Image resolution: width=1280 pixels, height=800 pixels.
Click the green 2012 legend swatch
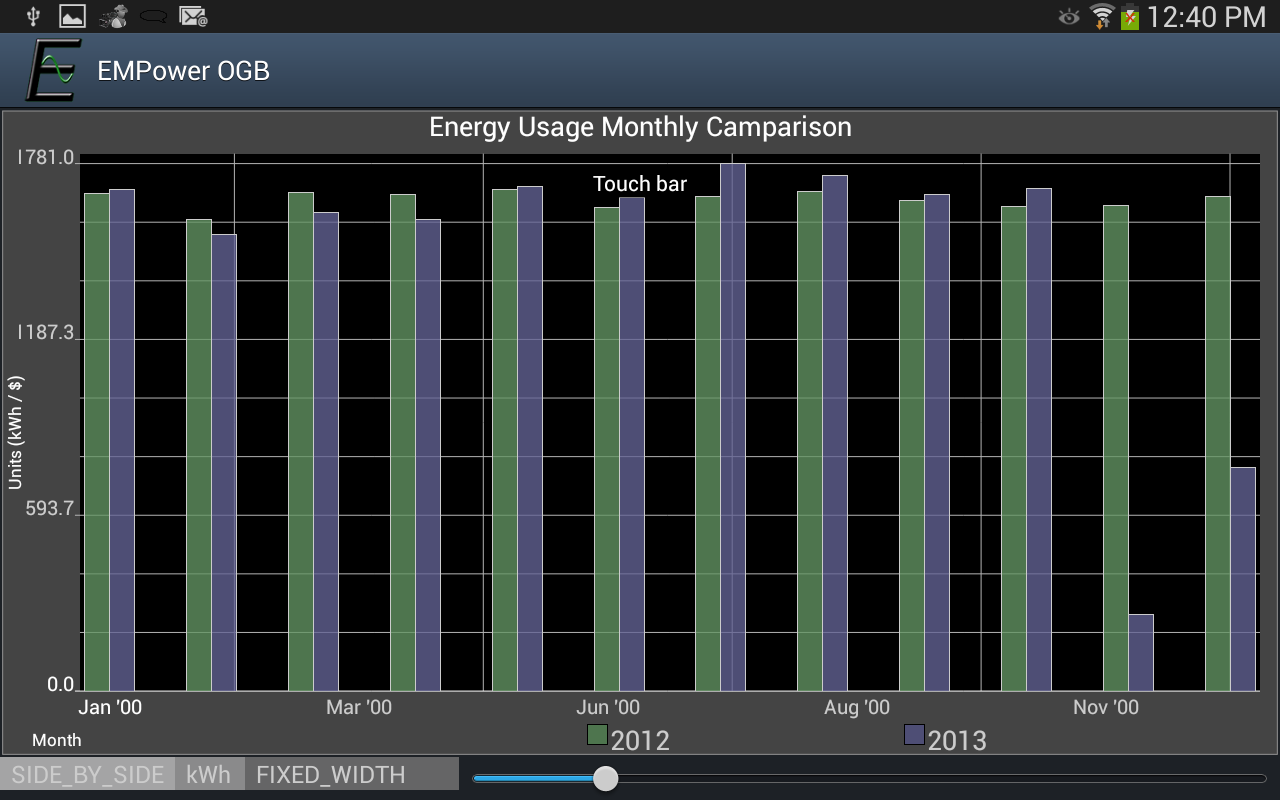(x=597, y=735)
